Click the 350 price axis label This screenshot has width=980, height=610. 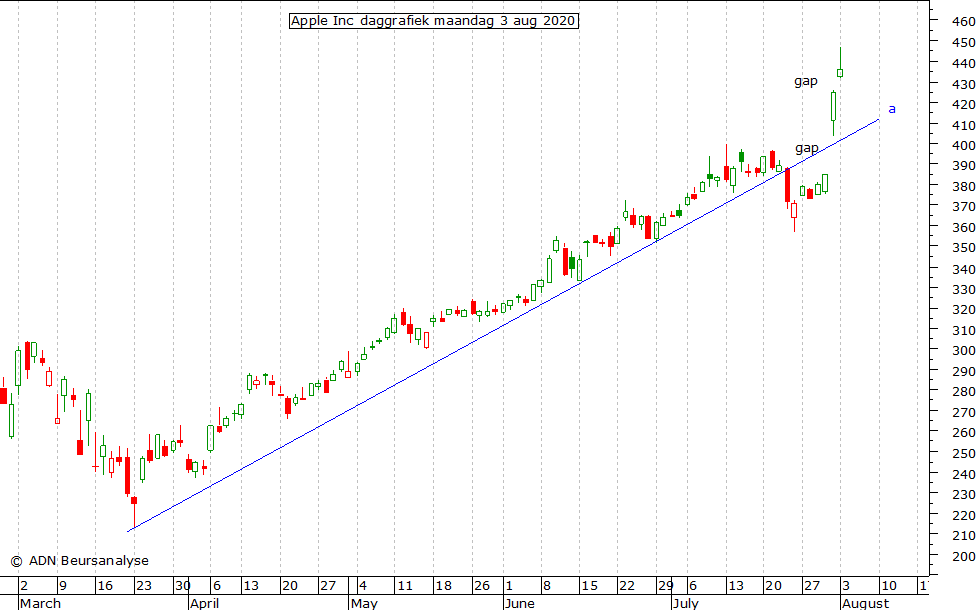962,248
